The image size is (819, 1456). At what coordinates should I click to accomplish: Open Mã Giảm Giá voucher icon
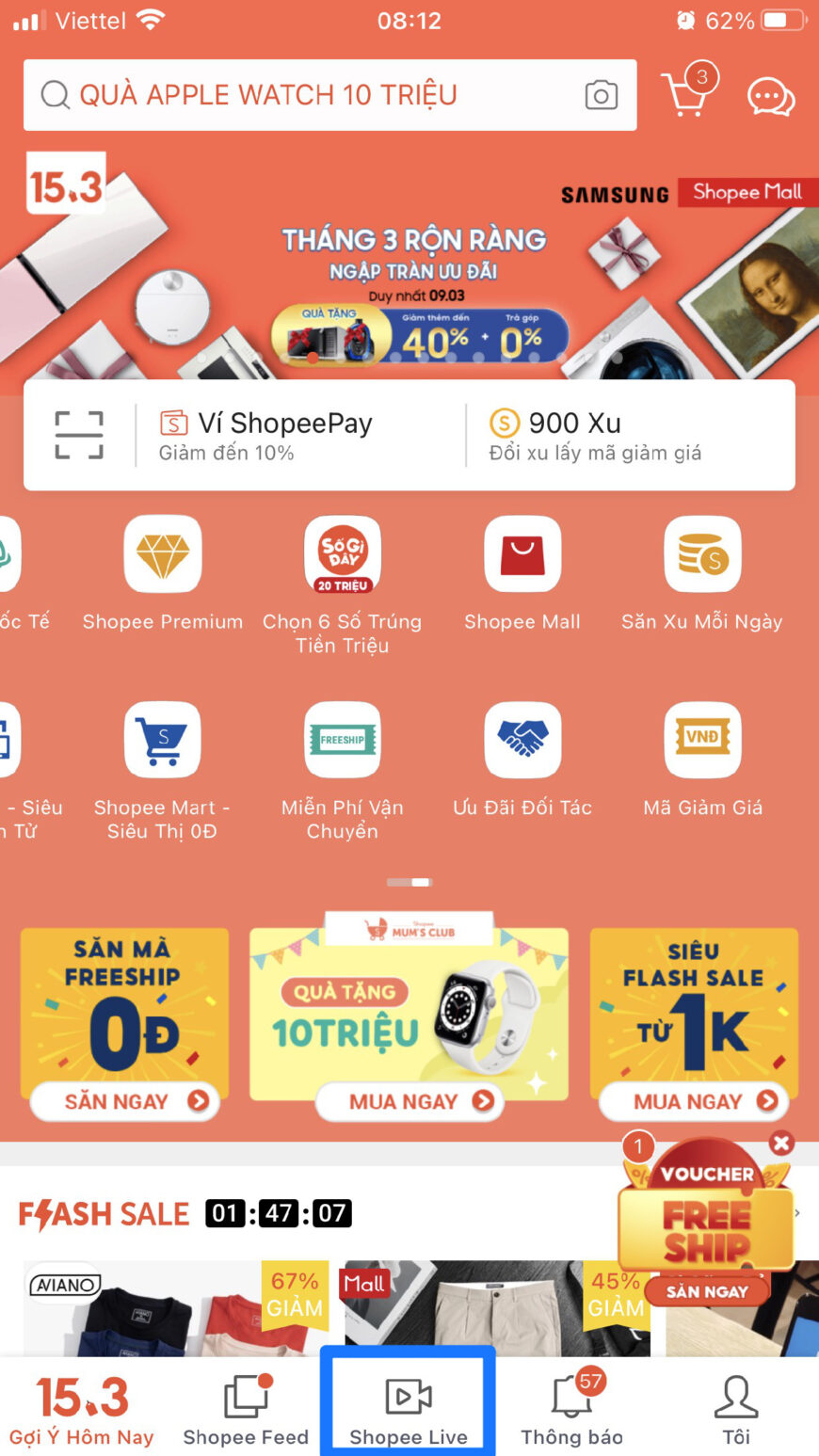click(x=702, y=740)
